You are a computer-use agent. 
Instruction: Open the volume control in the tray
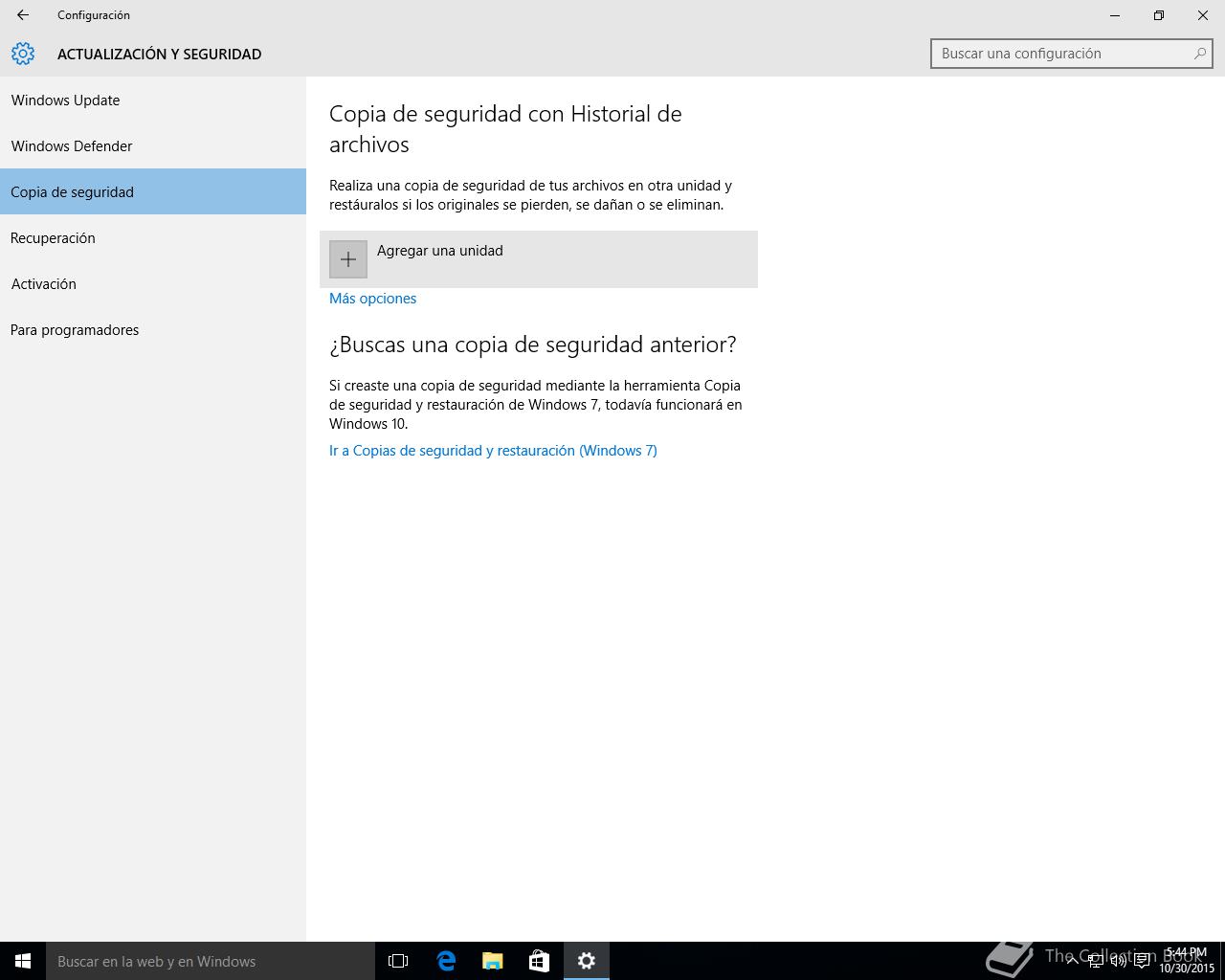(1119, 961)
